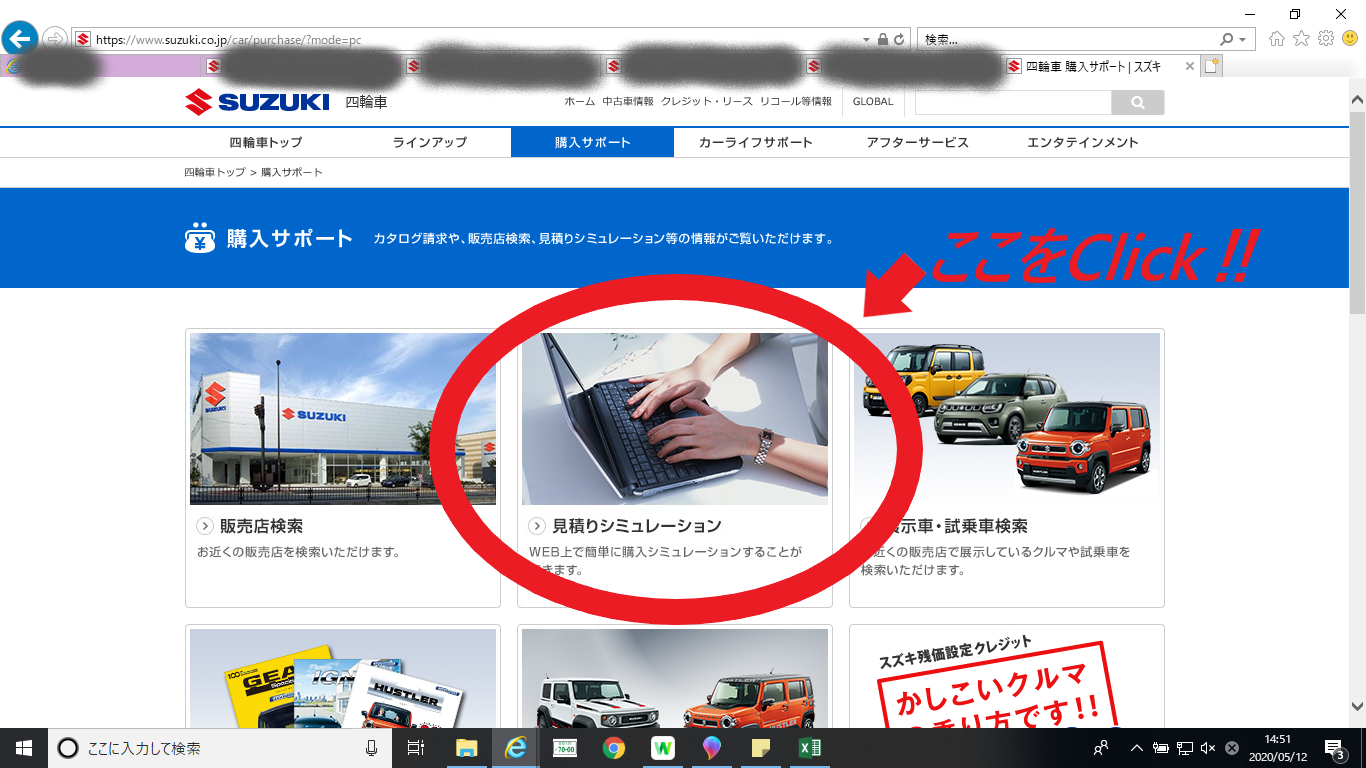Open the ラインアップ navigation menu
This screenshot has width=1366, height=768.
[429, 142]
